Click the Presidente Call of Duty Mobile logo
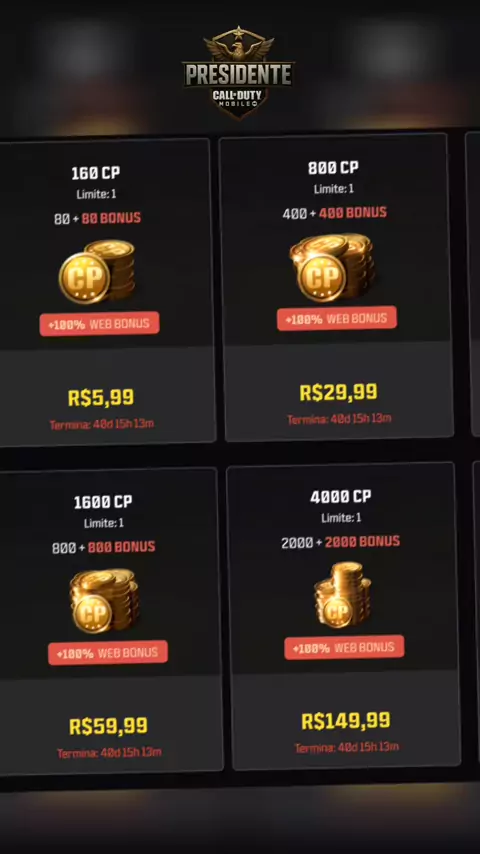The height and width of the screenshot is (854, 480). pos(239,71)
